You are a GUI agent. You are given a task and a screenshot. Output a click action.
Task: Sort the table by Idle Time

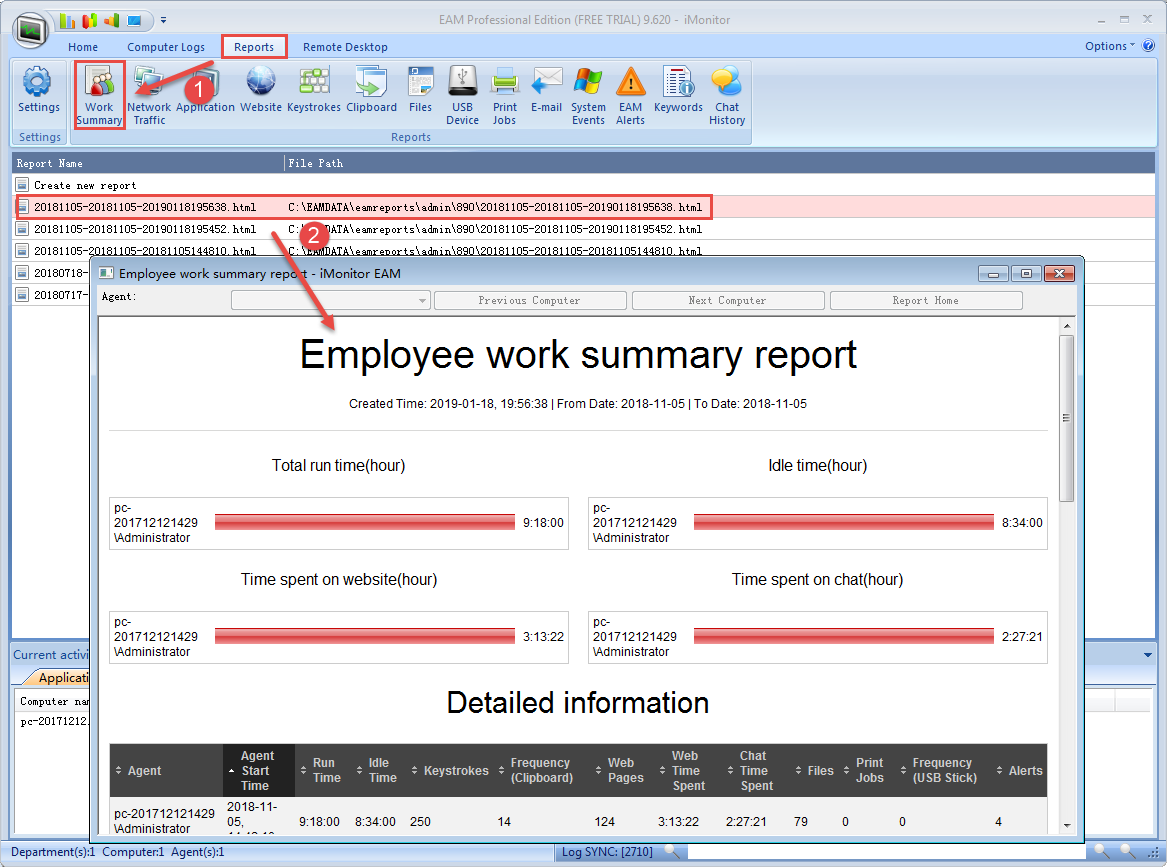click(x=377, y=771)
